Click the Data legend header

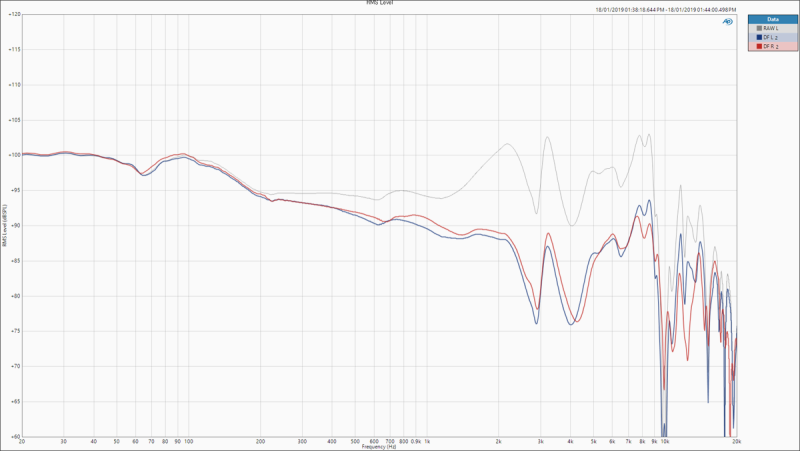click(772, 19)
